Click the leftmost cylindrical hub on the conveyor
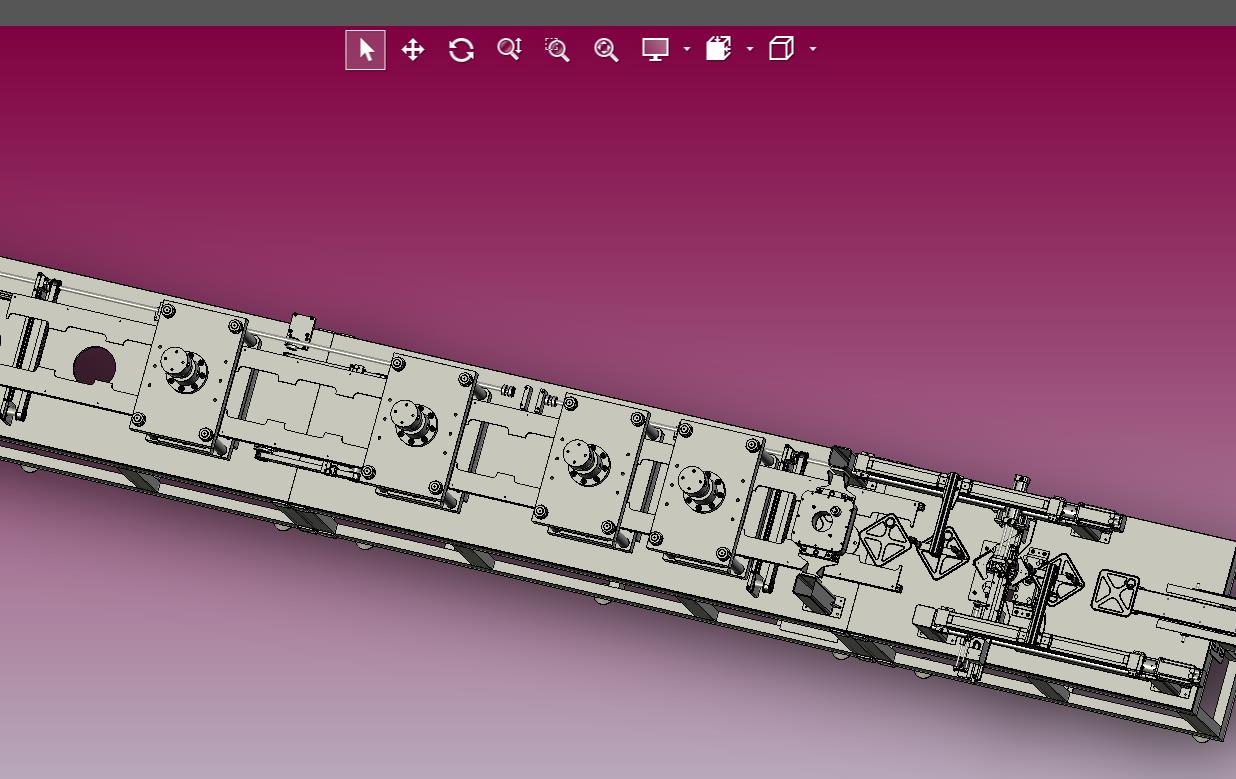 [x=184, y=371]
